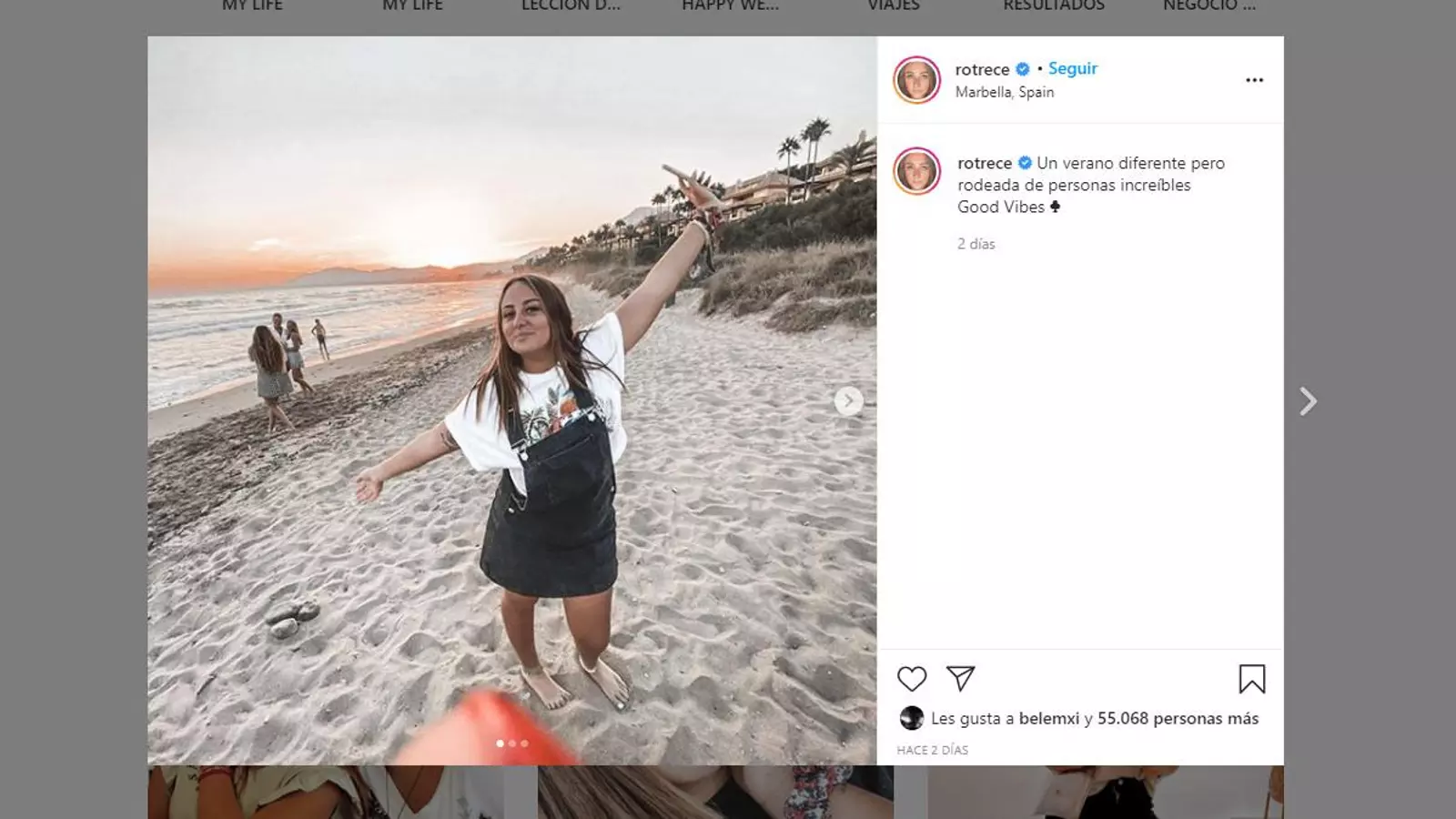Click the rotrece profile picture in post header
The height and width of the screenshot is (819, 1456).
click(916, 80)
